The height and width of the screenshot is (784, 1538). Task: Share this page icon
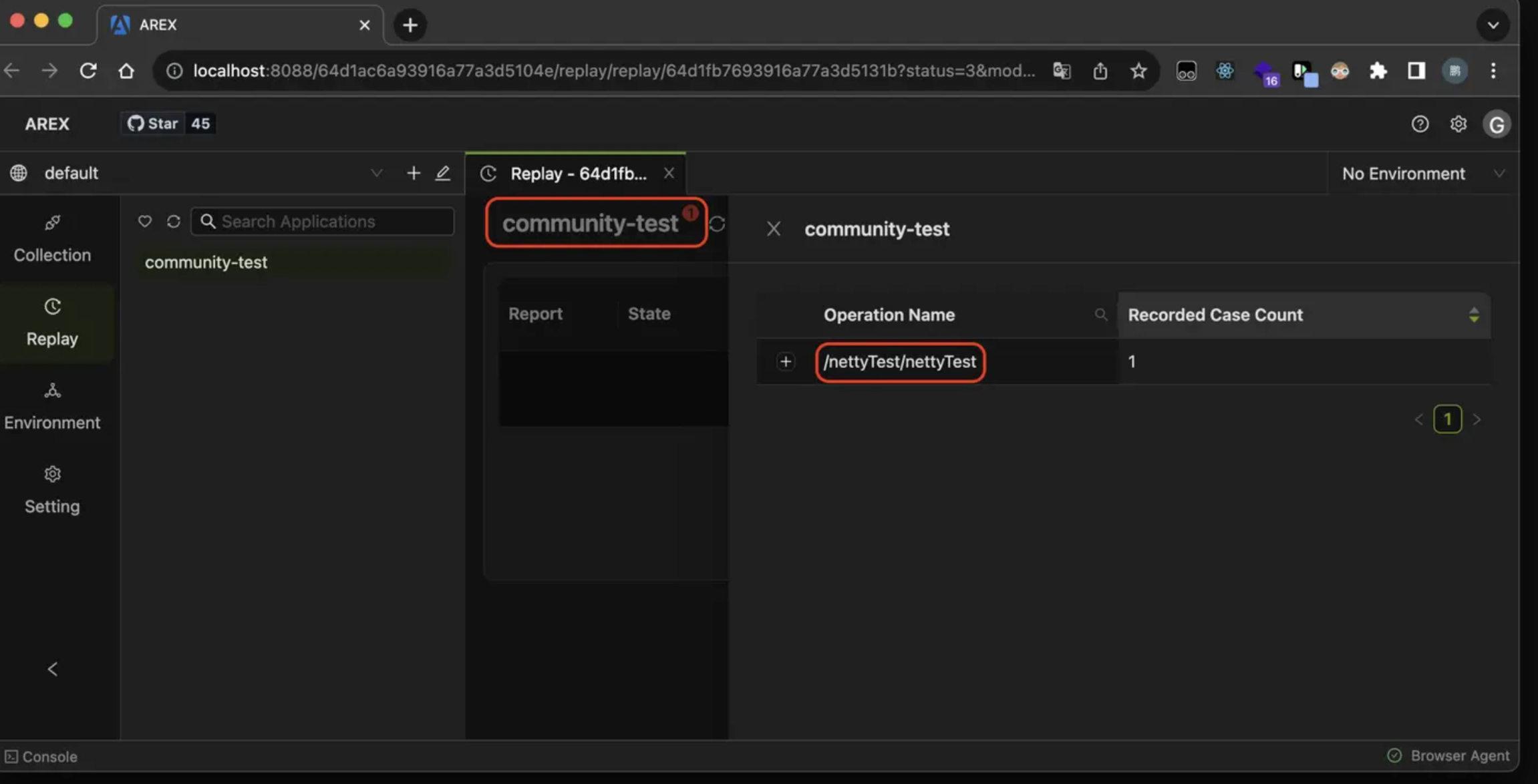pyautogui.click(x=1100, y=71)
